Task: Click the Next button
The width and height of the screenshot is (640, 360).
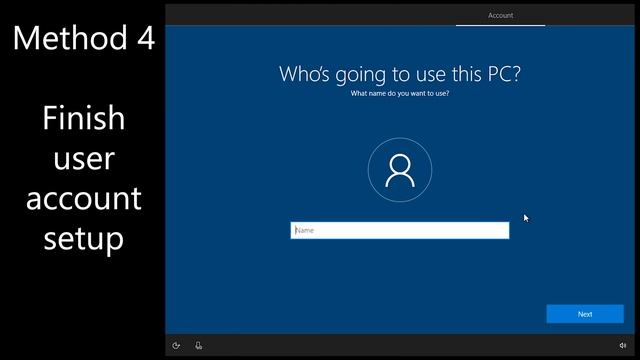Action: tap(585, 314)
